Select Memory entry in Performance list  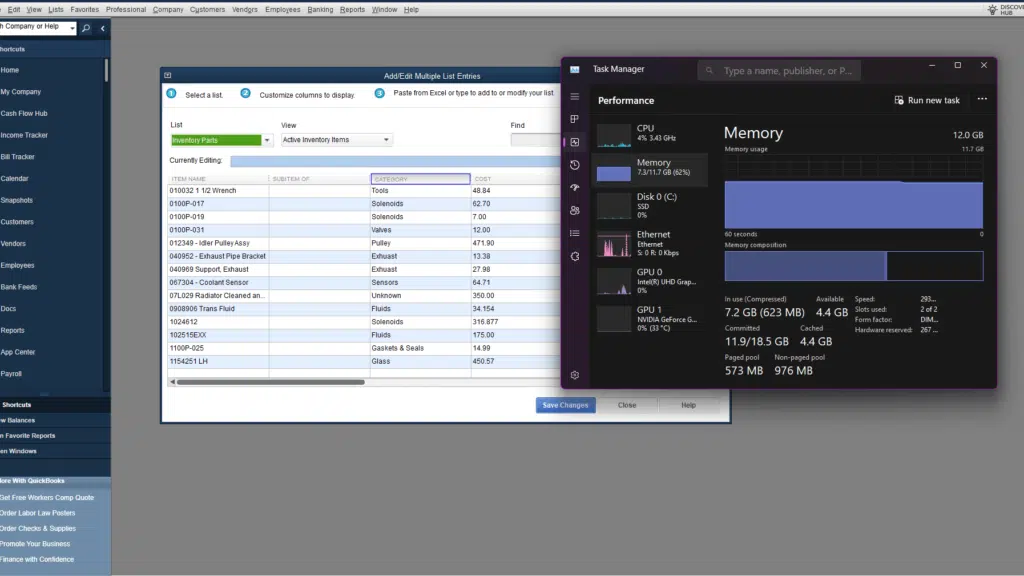pyautogui.click(x=650, y=169)
